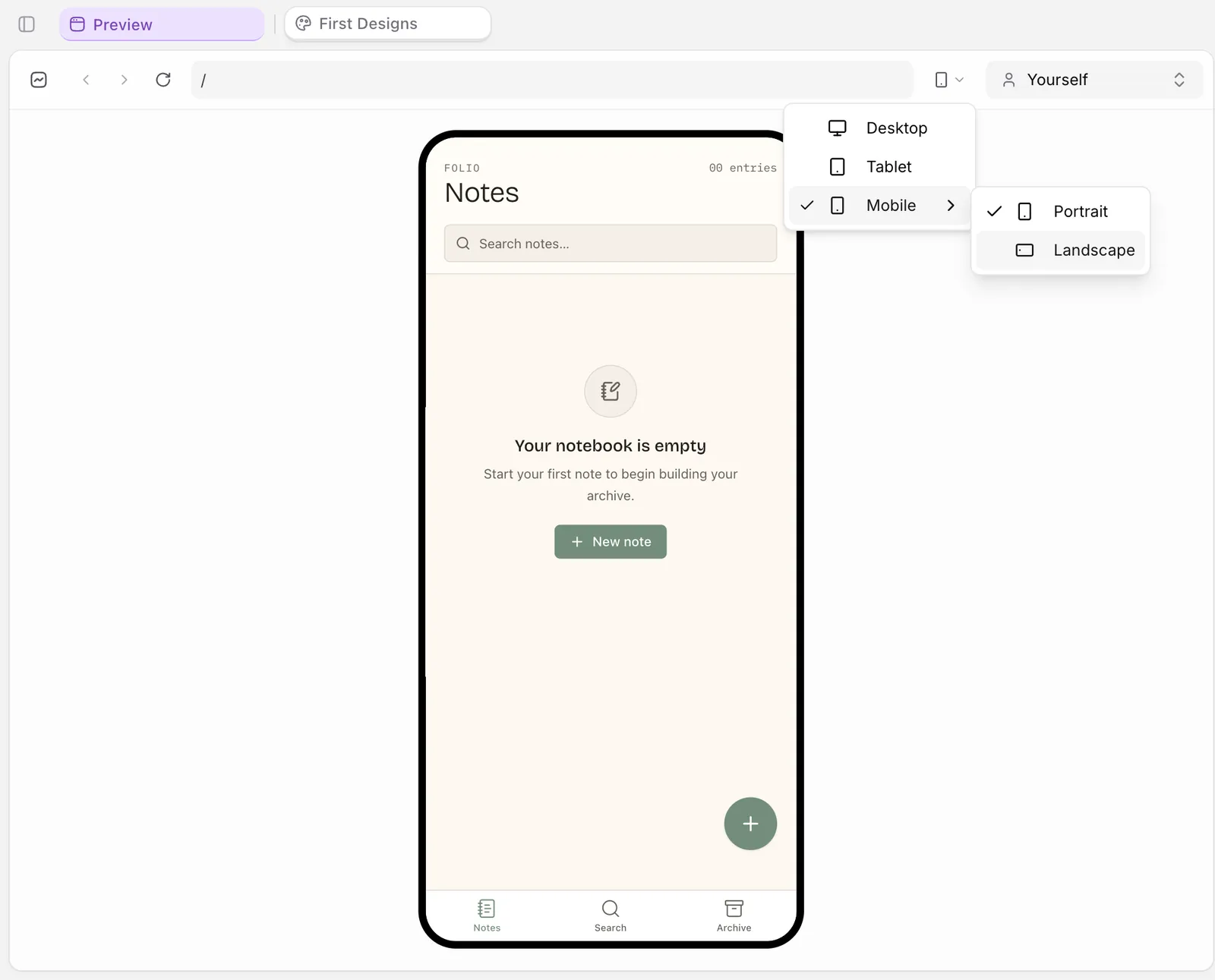Toggle the sidebar panel icon
Screen dimensions: 1215x980
point(27,24)
